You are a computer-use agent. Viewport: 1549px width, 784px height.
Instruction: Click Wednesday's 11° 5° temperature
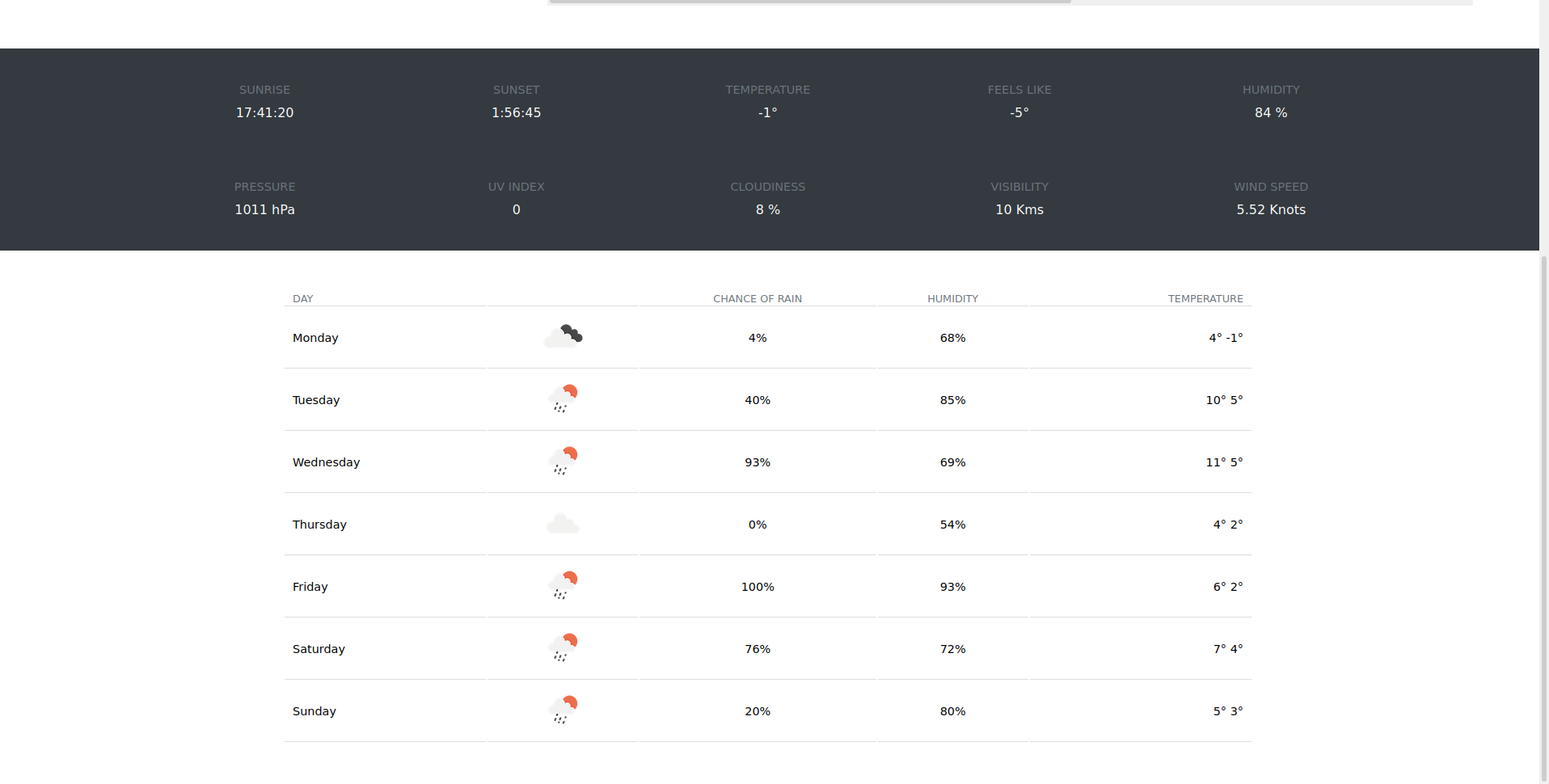1224,462
